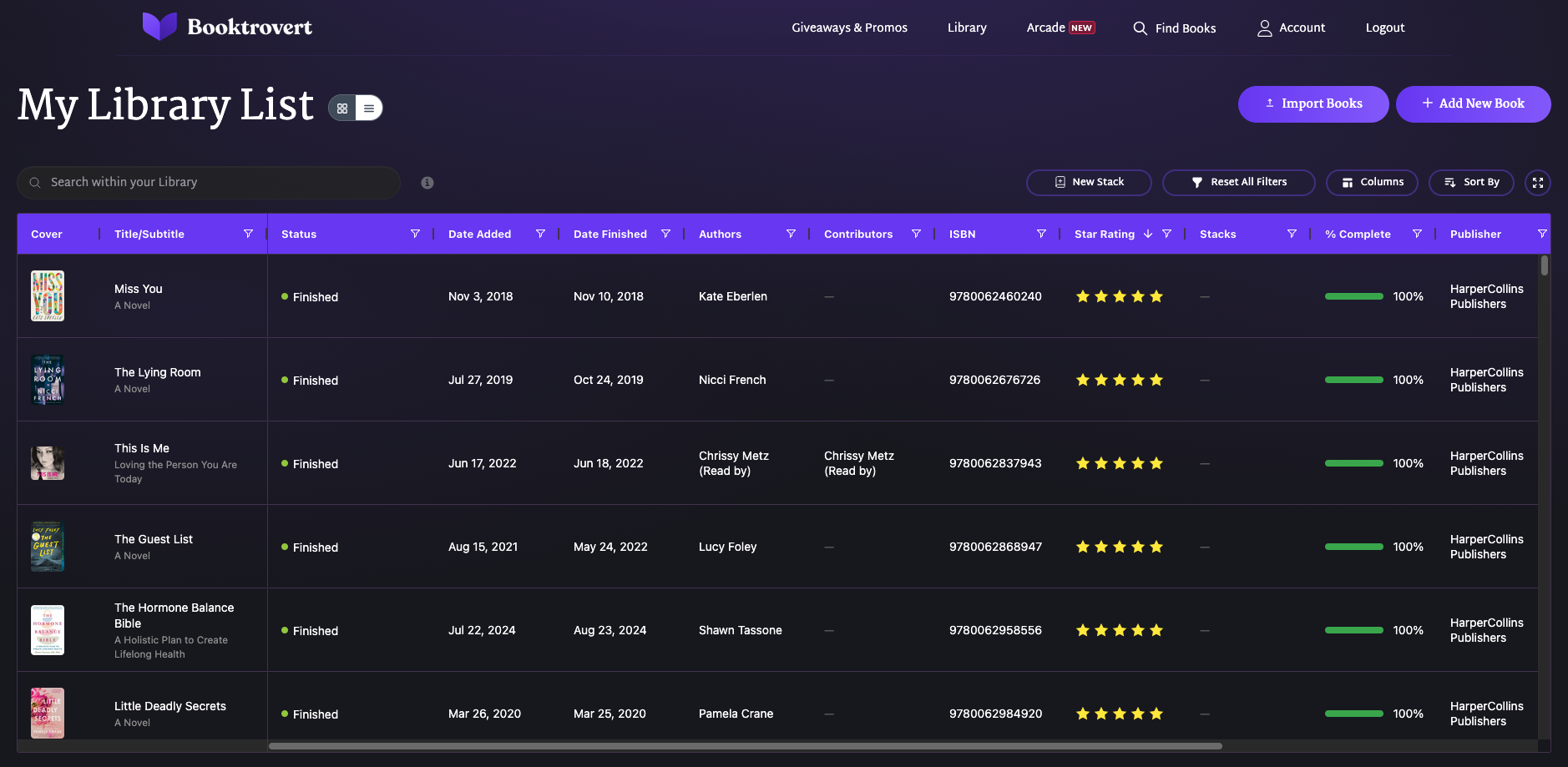Select author Pamela Crane
1568x767 pixels.
click(736, 714)
